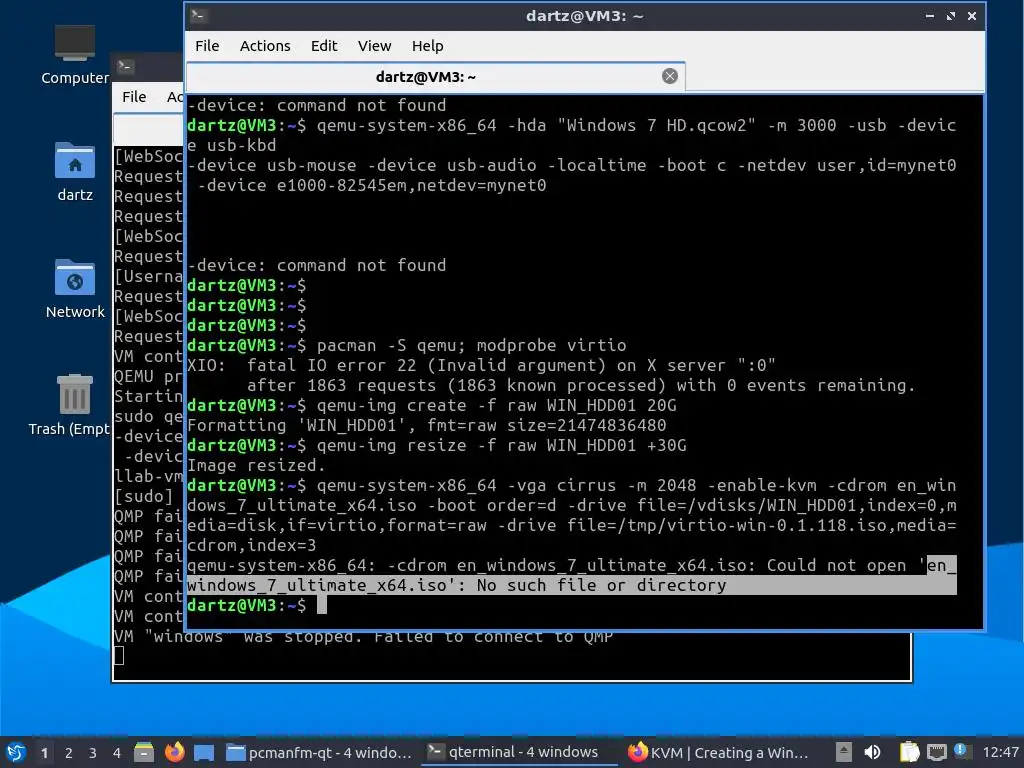Image resolution: width=1024 pixels, height=768 pixels.
Task: Open the Help menu
Action: pyautogui.click(x=427, y=46)
